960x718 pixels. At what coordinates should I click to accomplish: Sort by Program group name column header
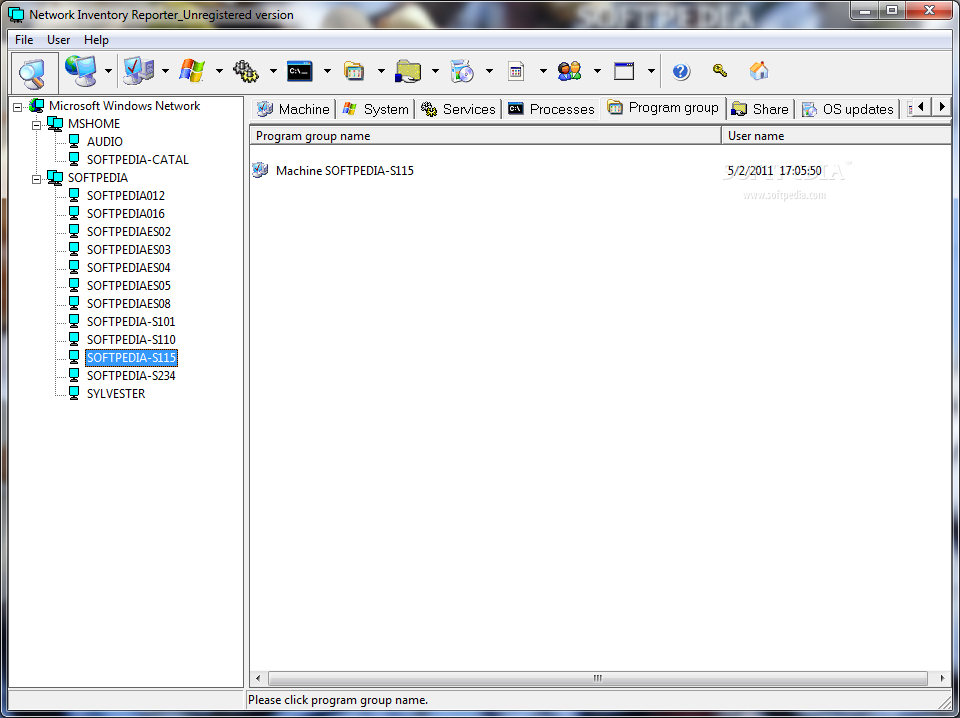[x=486, y=136]
